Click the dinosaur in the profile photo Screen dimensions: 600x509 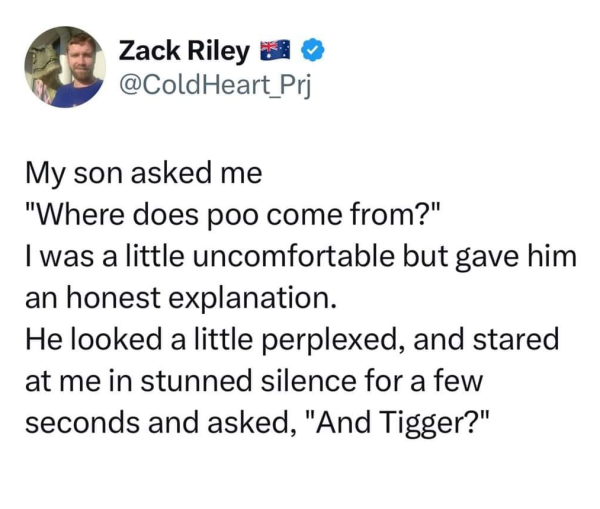click(x=45, y=67)
